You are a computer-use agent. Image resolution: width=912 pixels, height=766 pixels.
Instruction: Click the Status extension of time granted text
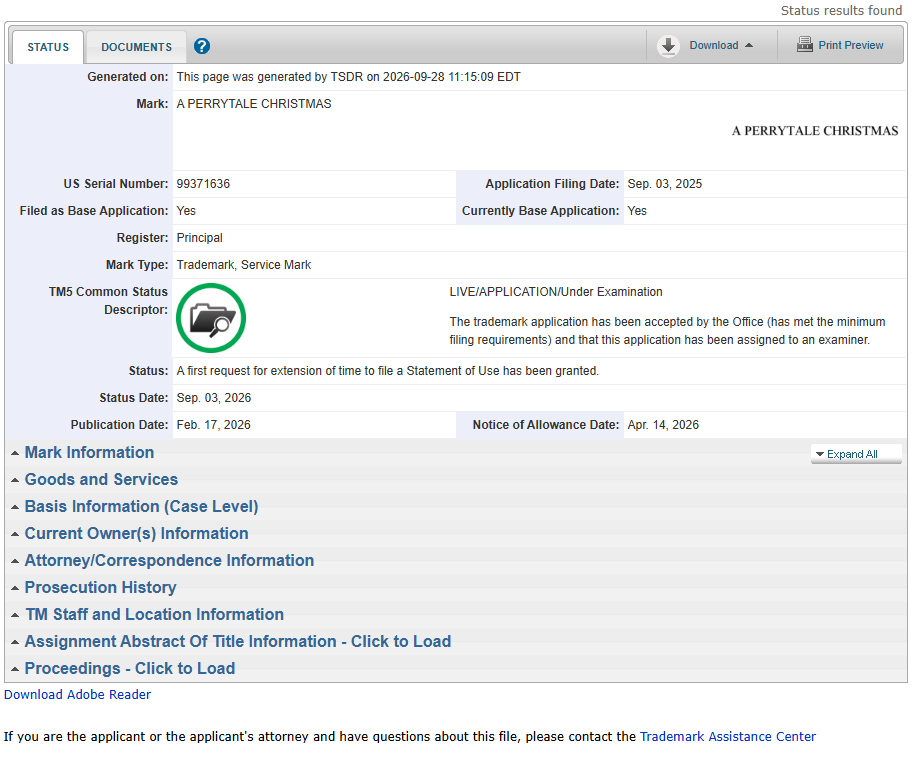(x=387, y=370)
